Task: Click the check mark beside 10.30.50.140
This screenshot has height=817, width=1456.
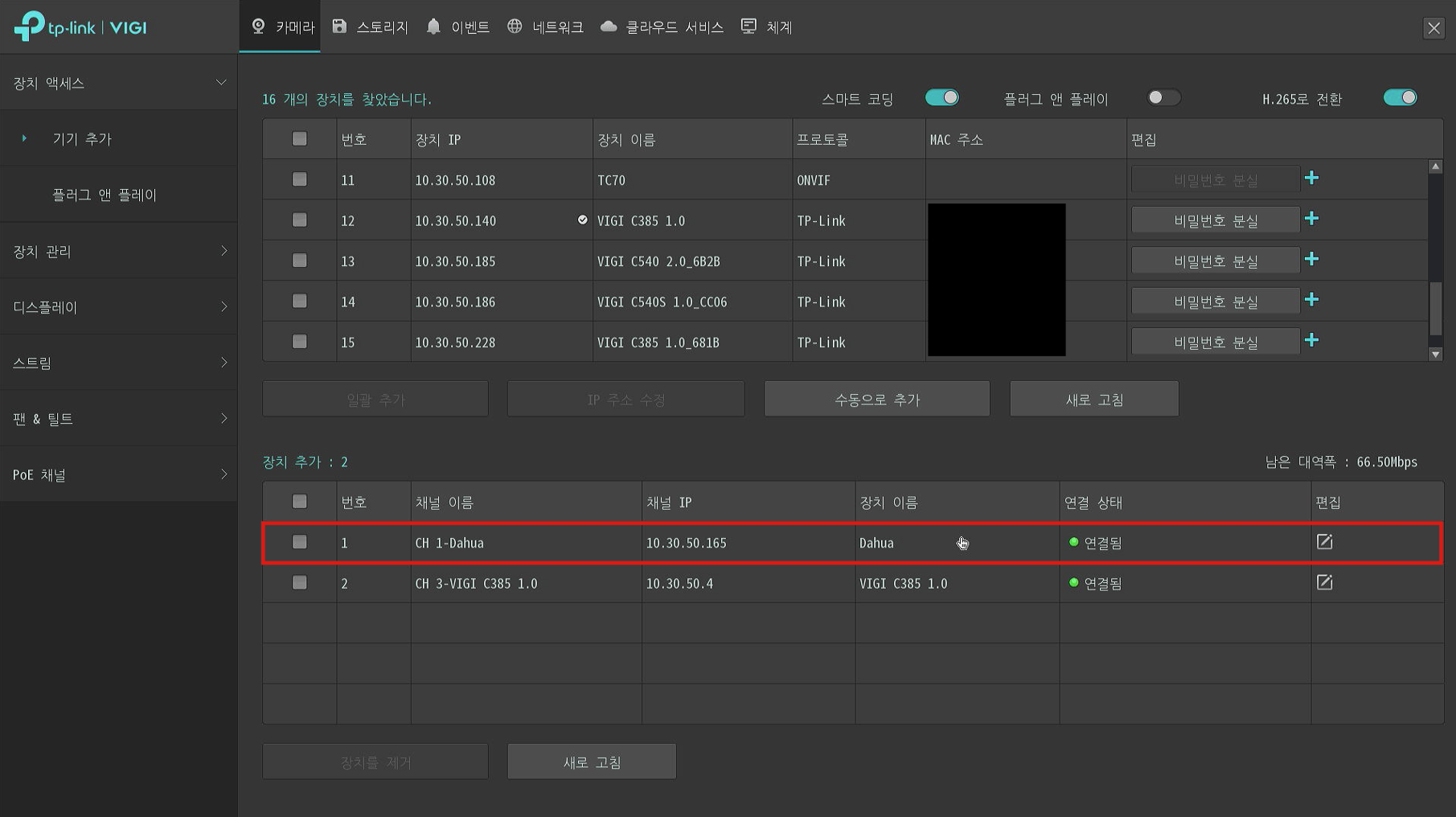Action: tap(582, 220)
